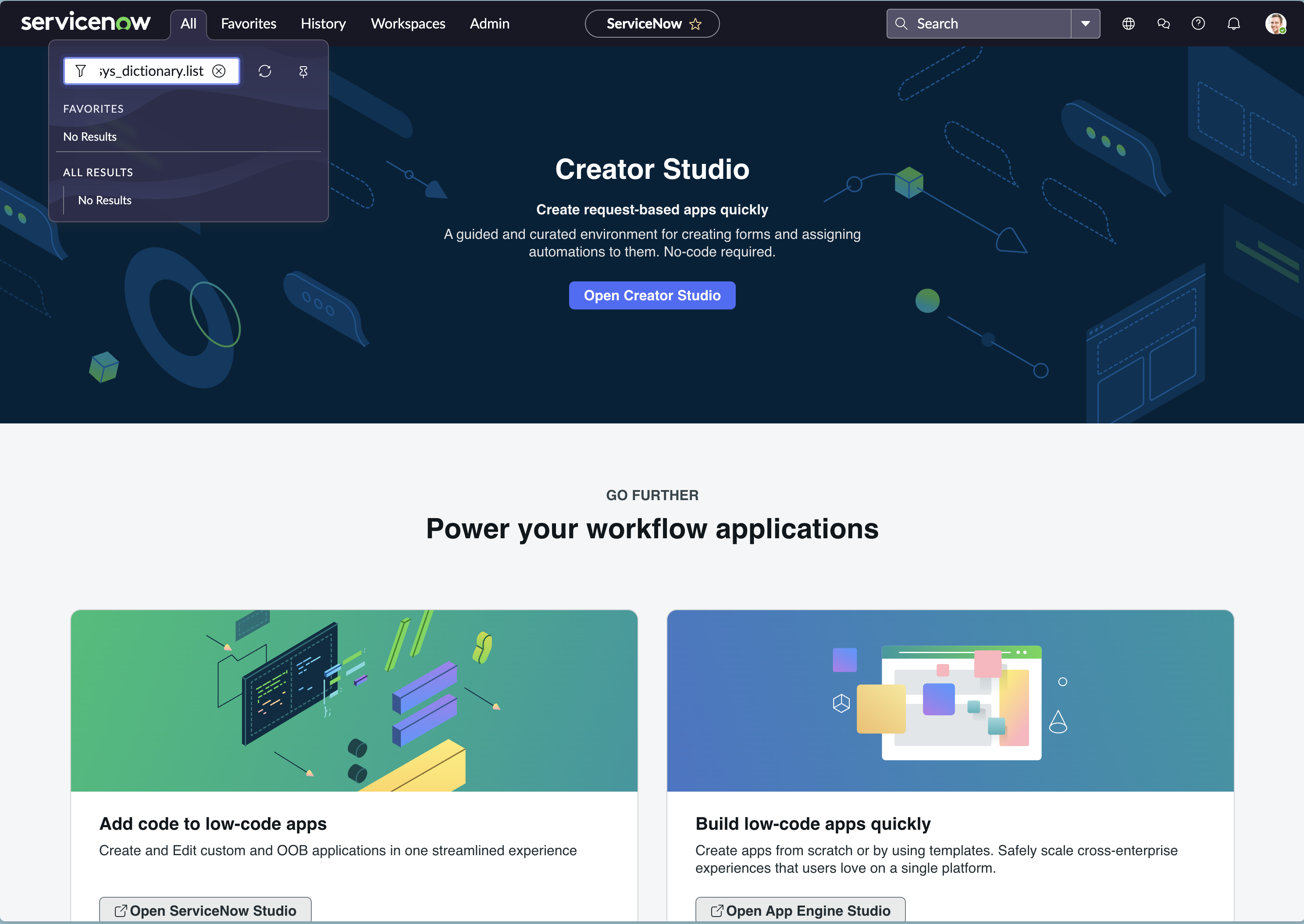Open the help question-mark icon
Viewport: 1304px width, 924px height.
pos(1198,24)
